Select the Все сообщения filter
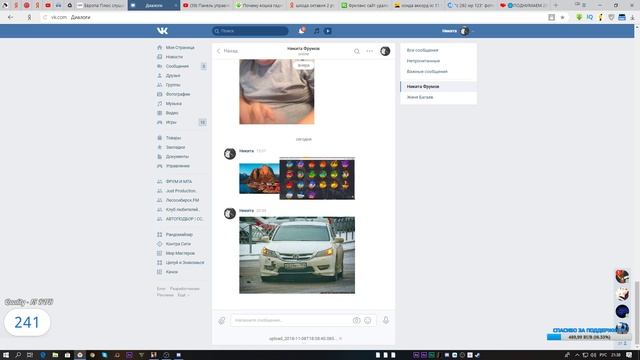The height and width of the screenshot is (360, 640). [422, 50]
